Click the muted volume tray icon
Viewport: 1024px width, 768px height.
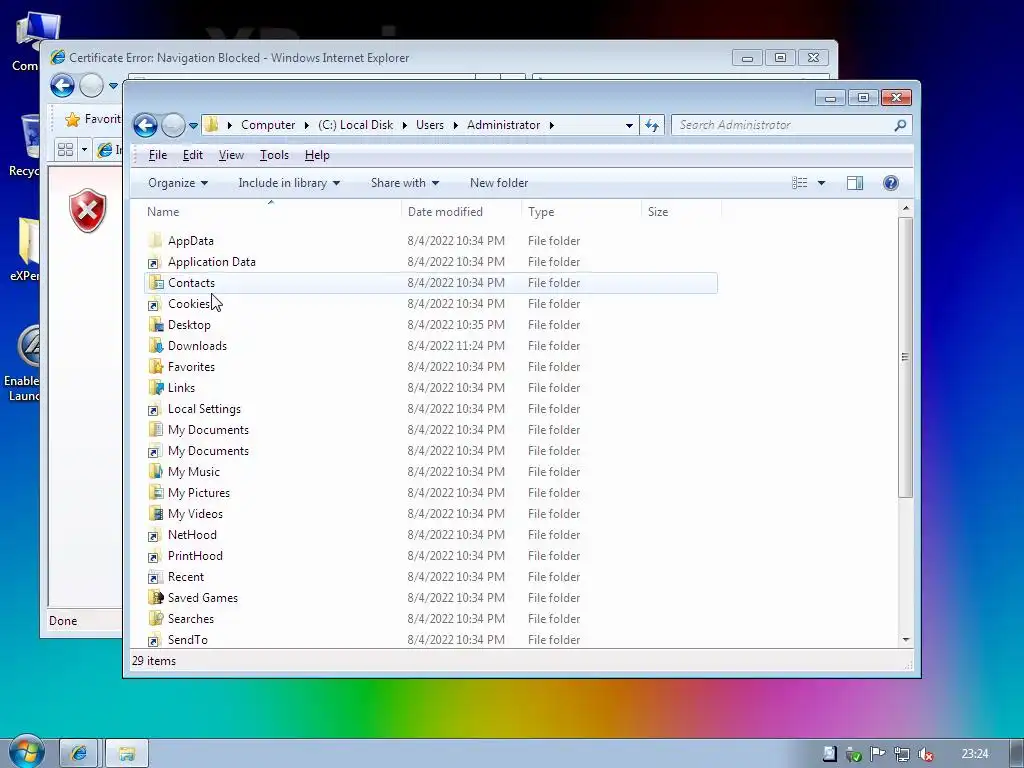925,754
